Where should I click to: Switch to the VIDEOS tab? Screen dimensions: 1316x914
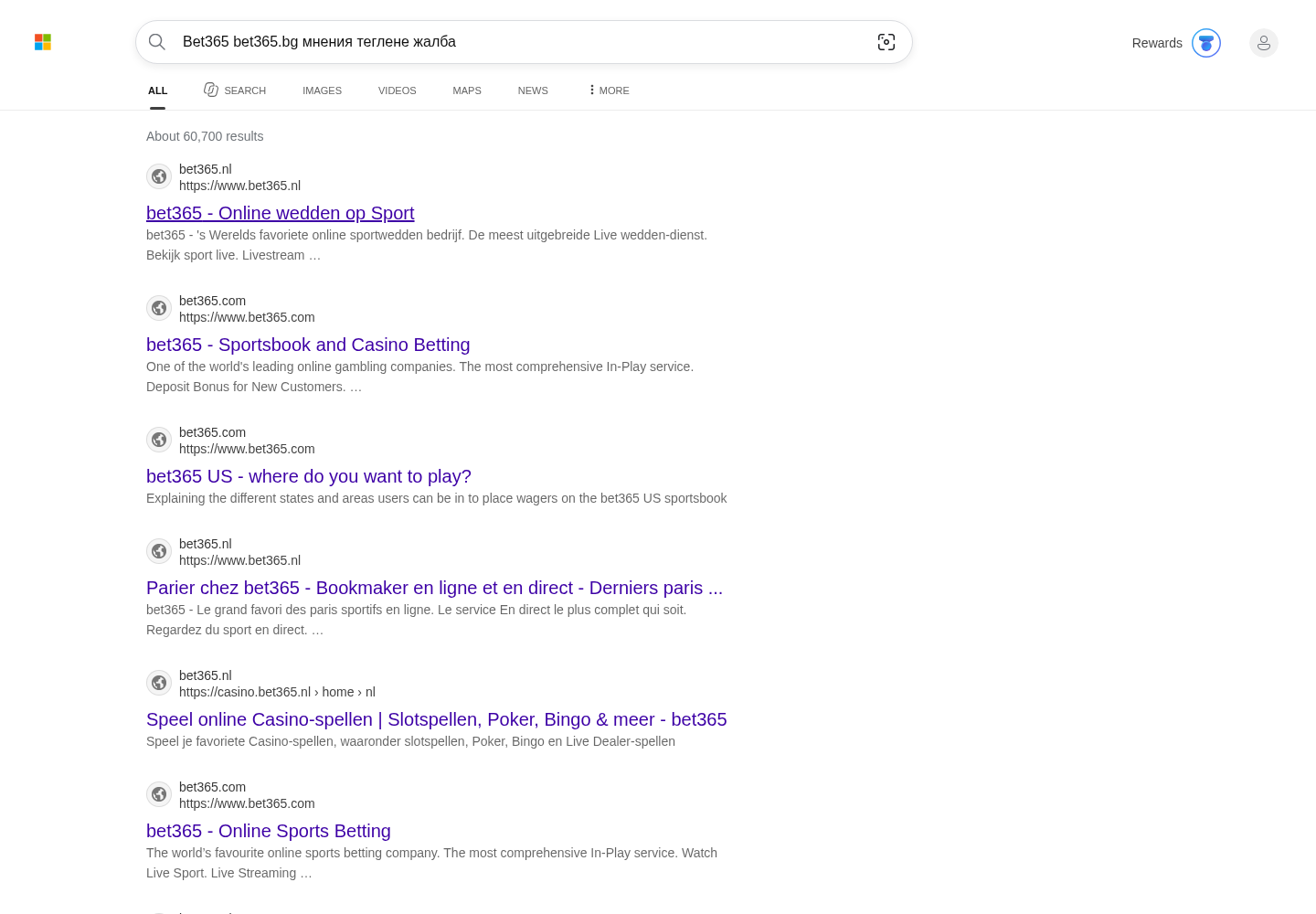coord(397,90)
